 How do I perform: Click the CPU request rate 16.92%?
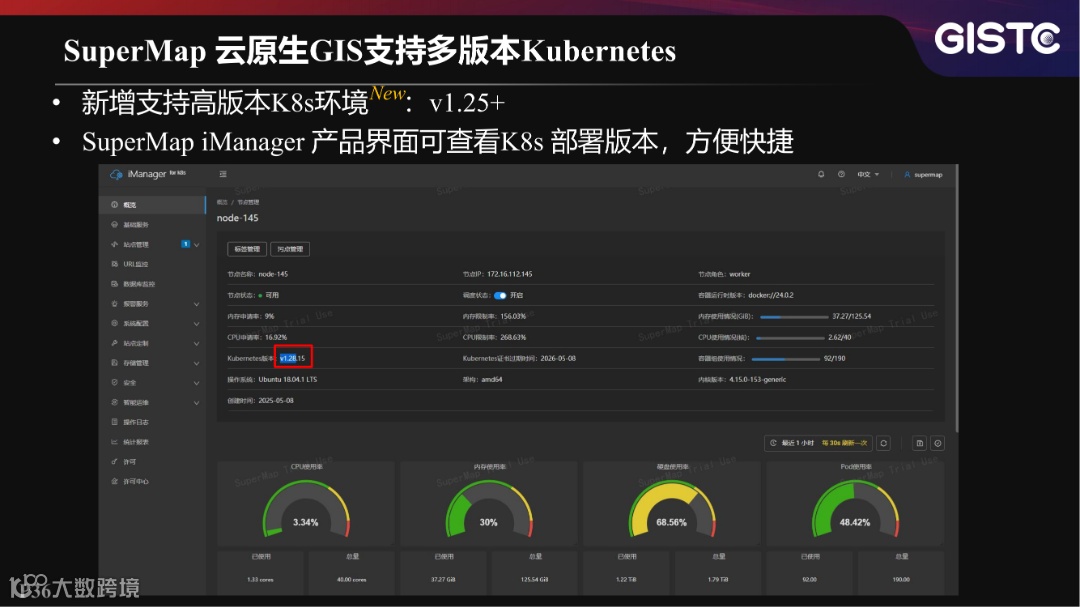click(x=276, y=338)
